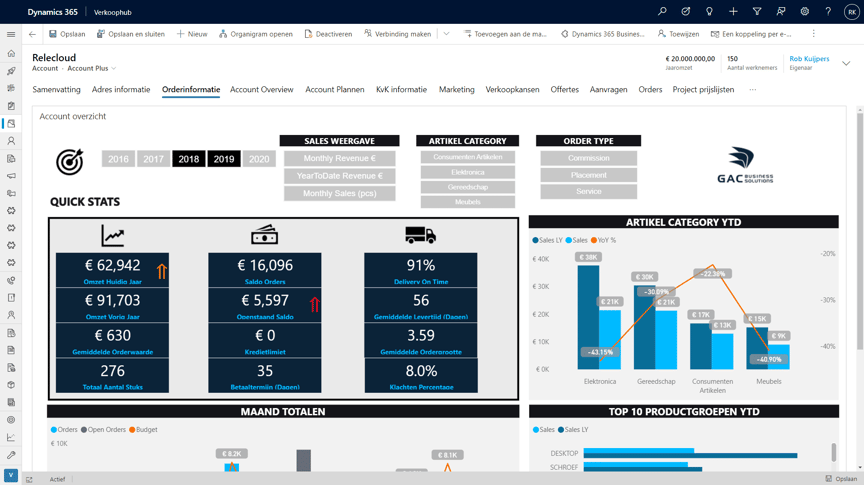Click the status bar expand icon bottom left
Viewport: 864px width, 485px height.
[29, 479]
